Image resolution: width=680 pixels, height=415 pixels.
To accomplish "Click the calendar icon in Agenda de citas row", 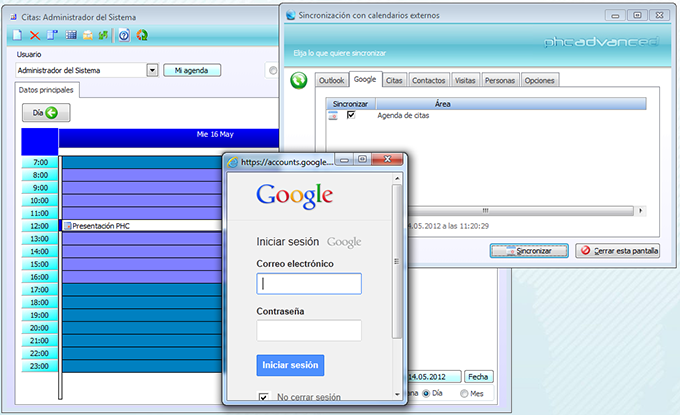I will [x=333, y=116].
